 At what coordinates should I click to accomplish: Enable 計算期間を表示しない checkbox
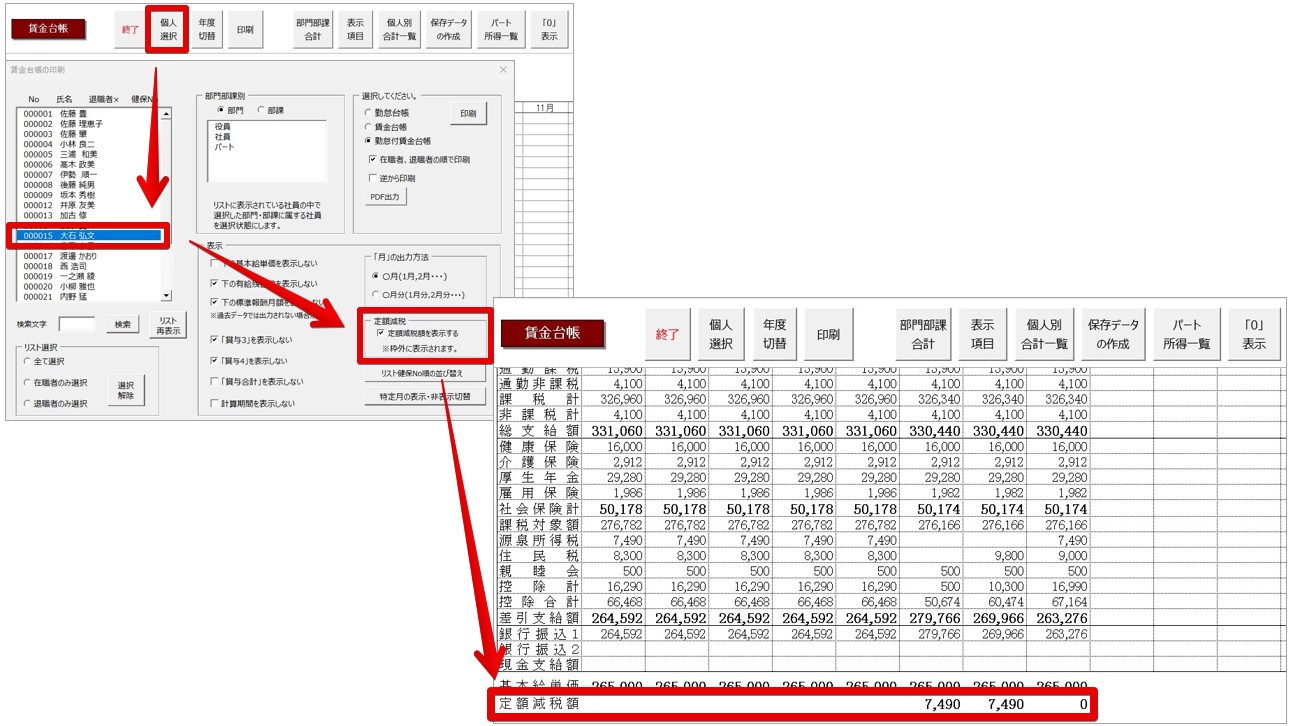(214, 404)
